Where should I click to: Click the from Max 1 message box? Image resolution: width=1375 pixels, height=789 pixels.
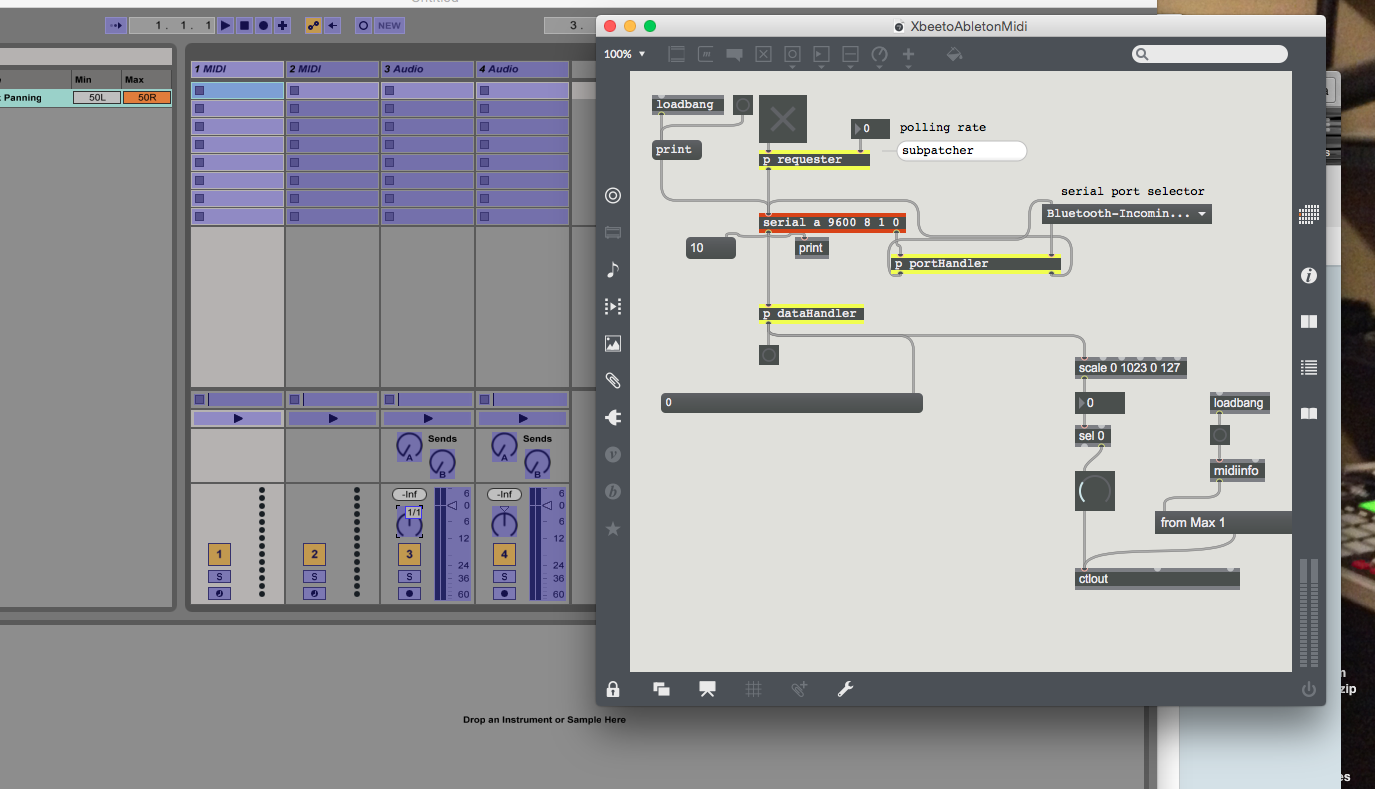tap(1223, 522)
